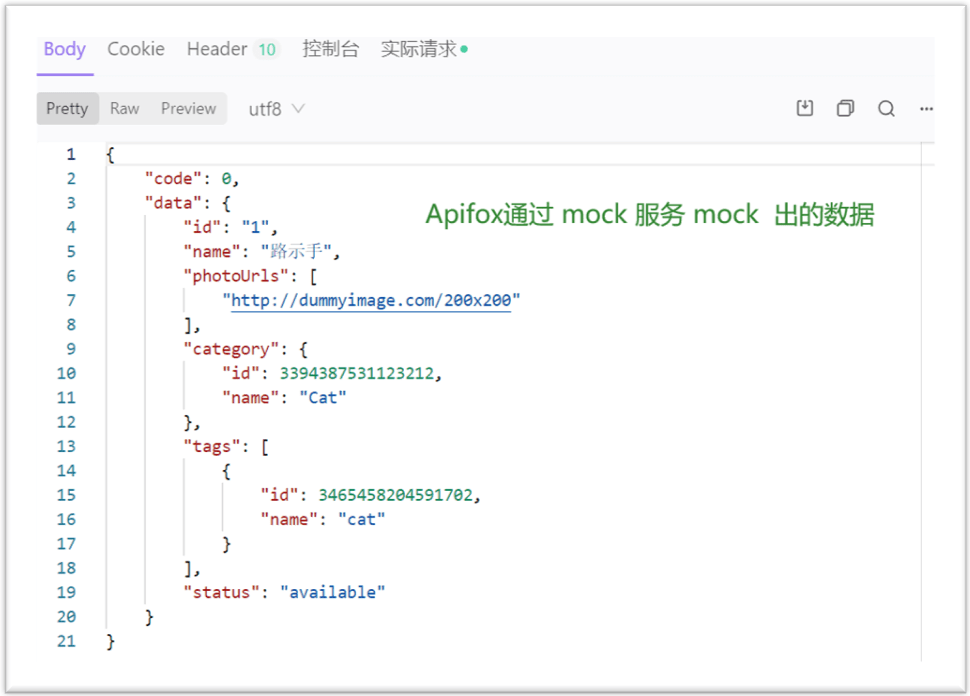
Task: Click the download response icon
Action: 805,108
